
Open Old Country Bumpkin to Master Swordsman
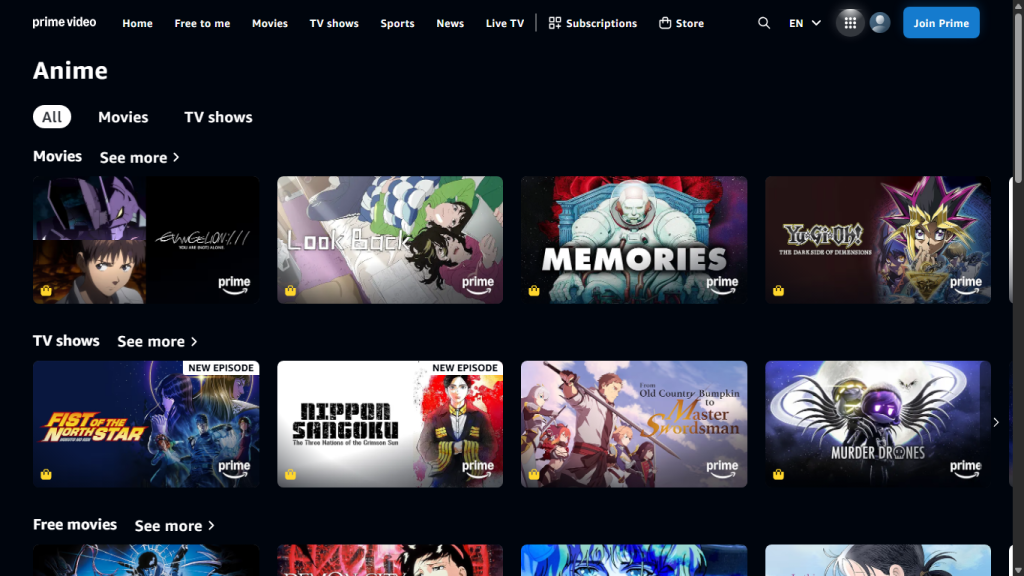(x=633, y=424)
